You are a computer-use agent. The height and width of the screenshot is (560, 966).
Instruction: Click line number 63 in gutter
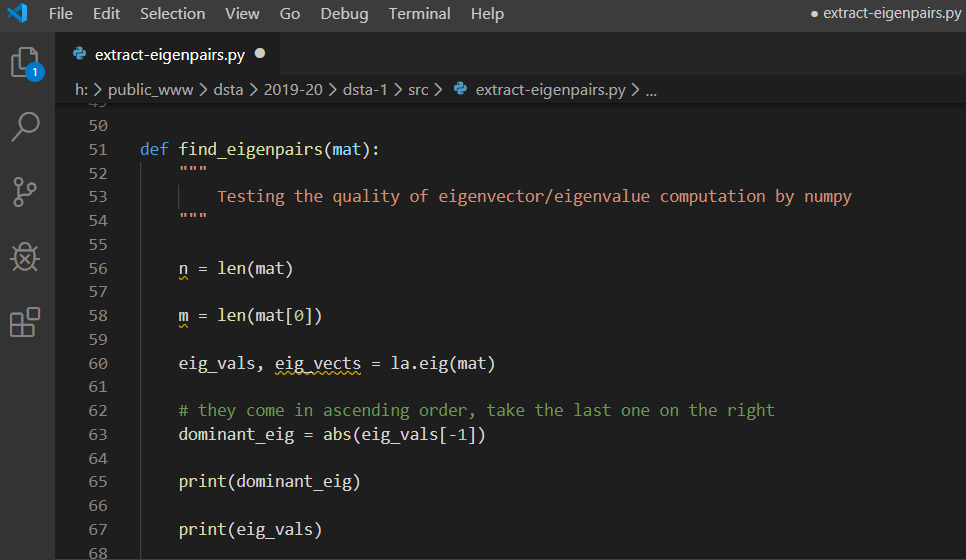(98, 434)
